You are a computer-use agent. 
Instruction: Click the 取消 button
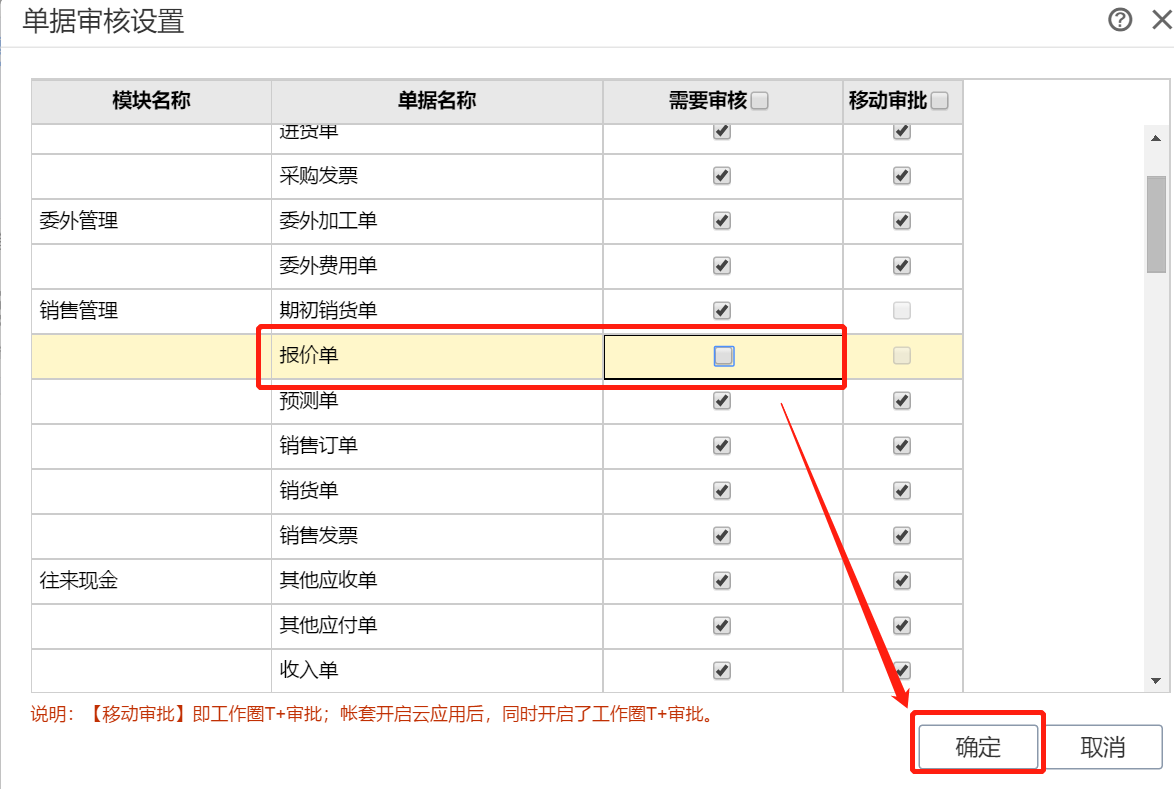[1103, 747]
